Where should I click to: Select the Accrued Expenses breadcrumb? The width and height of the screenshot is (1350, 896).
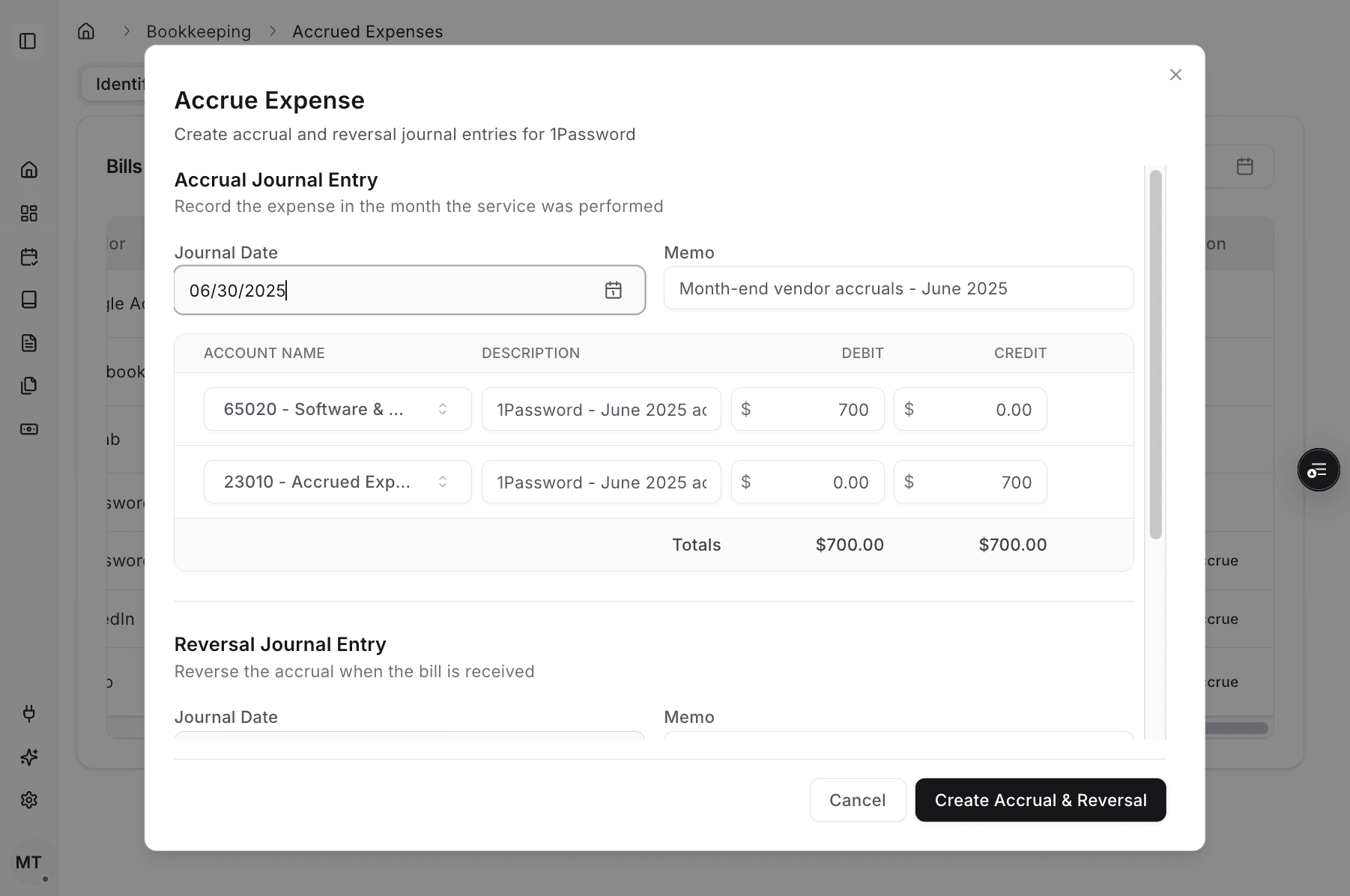[367, 31]
